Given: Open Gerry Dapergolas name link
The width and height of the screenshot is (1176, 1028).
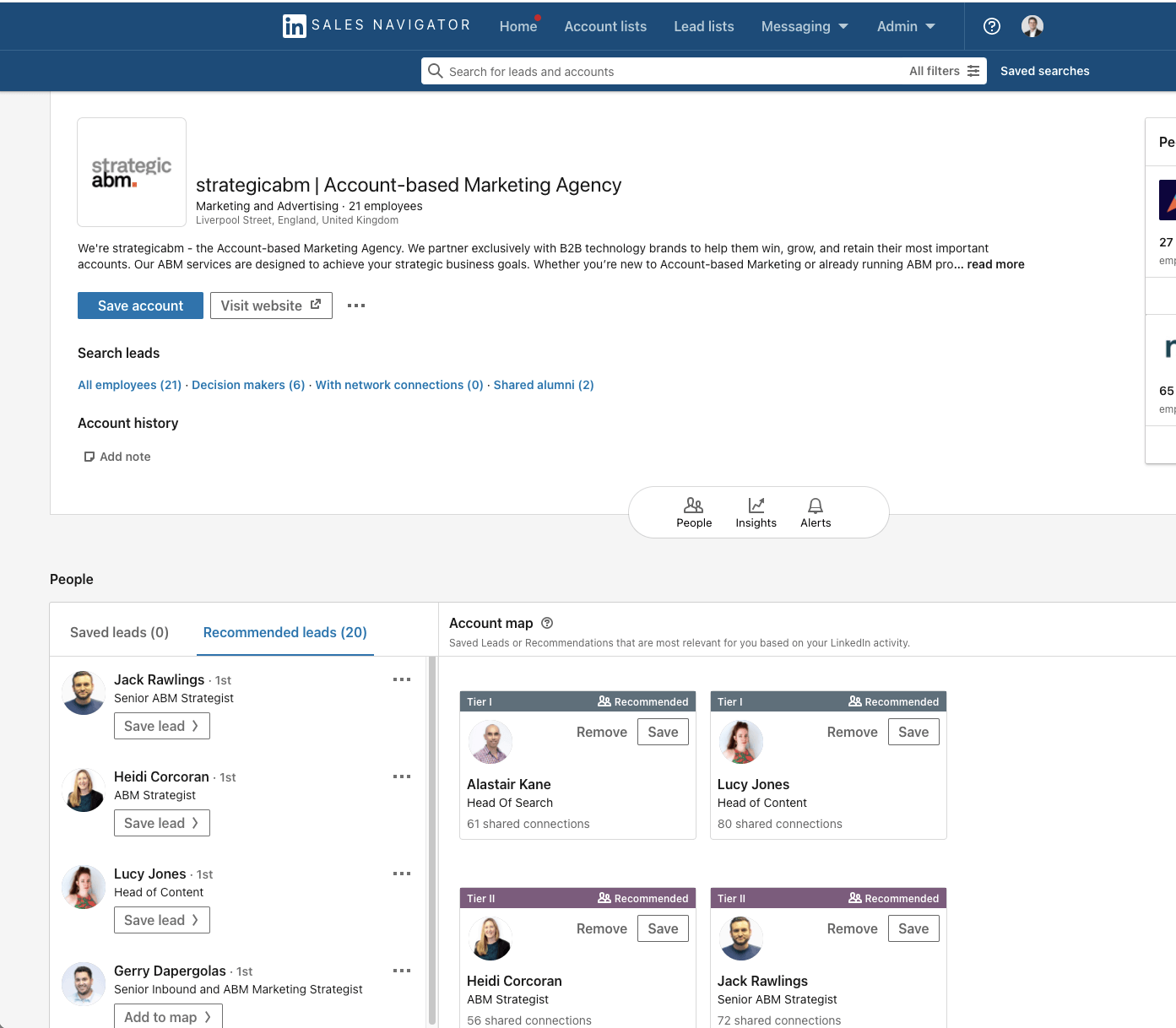Looking at the screenshot, I should click(170, 971).
